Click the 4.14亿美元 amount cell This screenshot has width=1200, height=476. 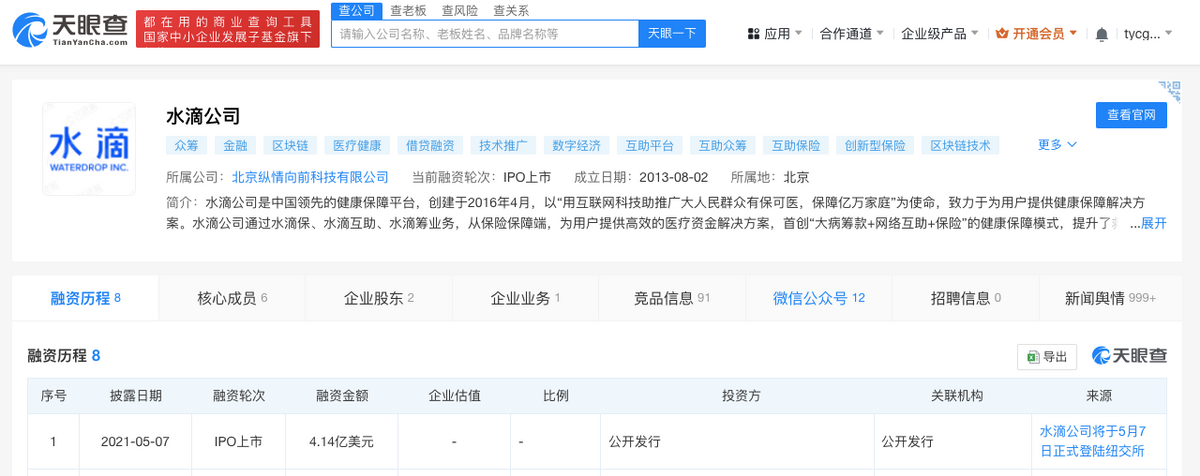(x=342, y=440)
